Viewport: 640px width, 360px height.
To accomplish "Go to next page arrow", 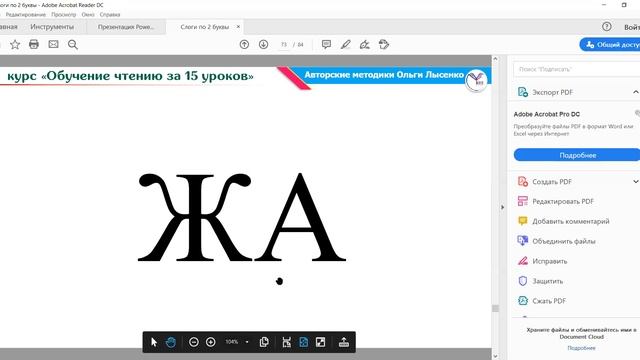I will [x=263, y=44].
